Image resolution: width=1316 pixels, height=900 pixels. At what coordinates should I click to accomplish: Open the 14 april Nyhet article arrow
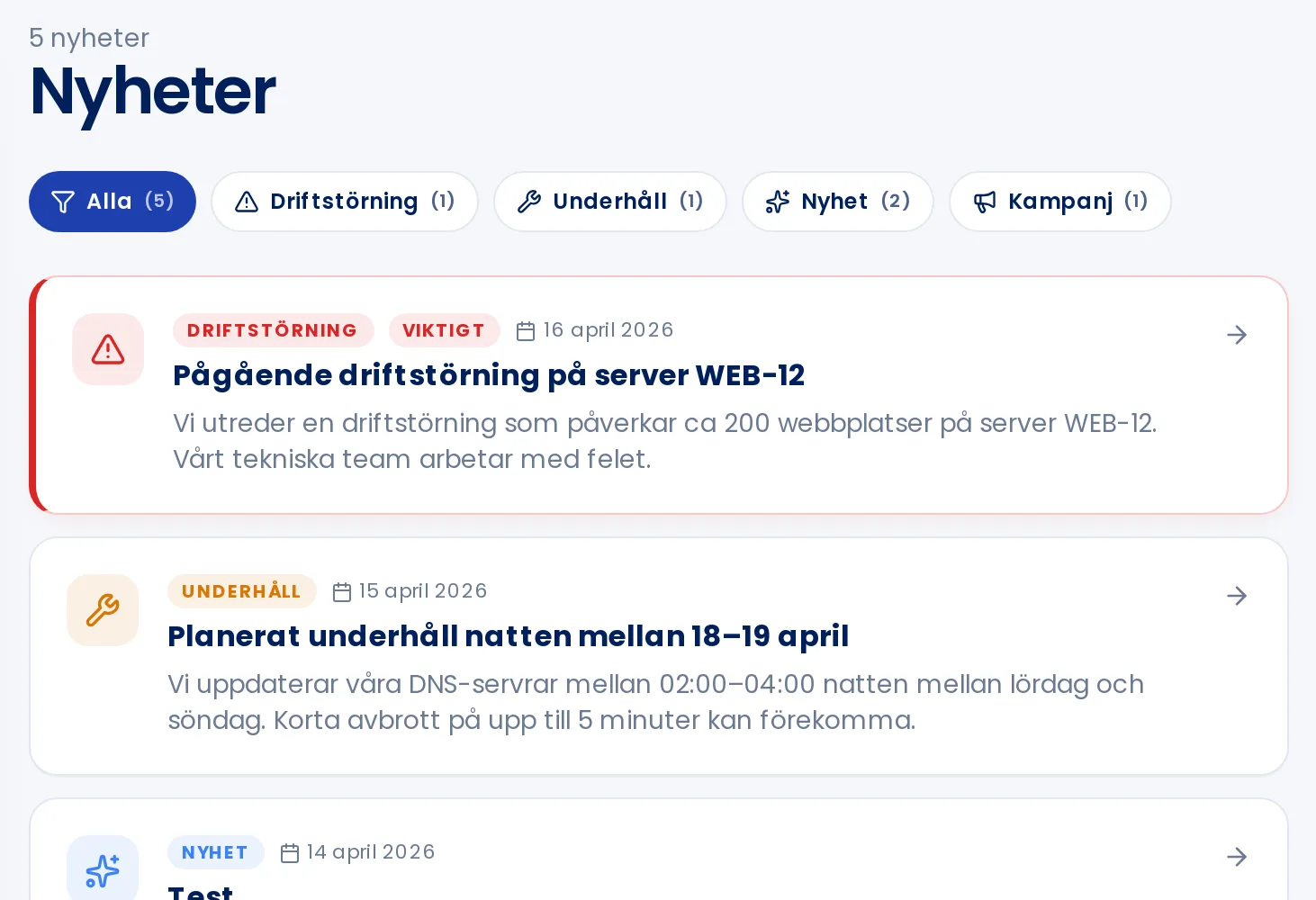tap(1237, 857)
